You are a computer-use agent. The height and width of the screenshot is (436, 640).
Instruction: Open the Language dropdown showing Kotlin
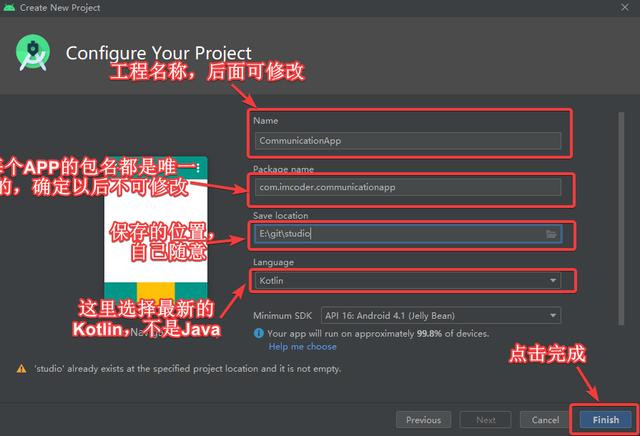[408, 280]
